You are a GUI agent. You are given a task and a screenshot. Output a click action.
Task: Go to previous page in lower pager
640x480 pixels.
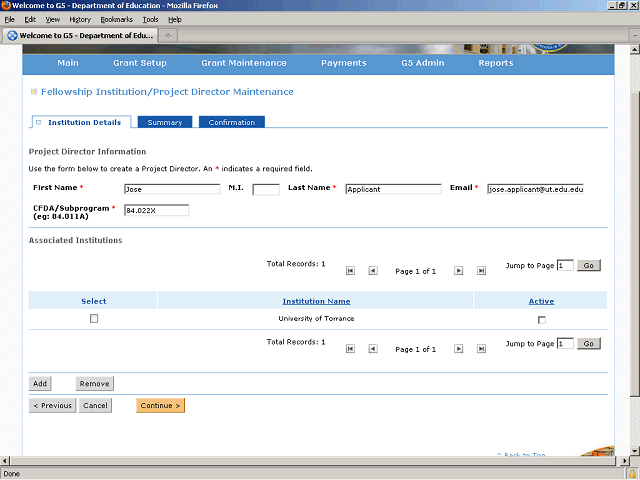[373, 349]
